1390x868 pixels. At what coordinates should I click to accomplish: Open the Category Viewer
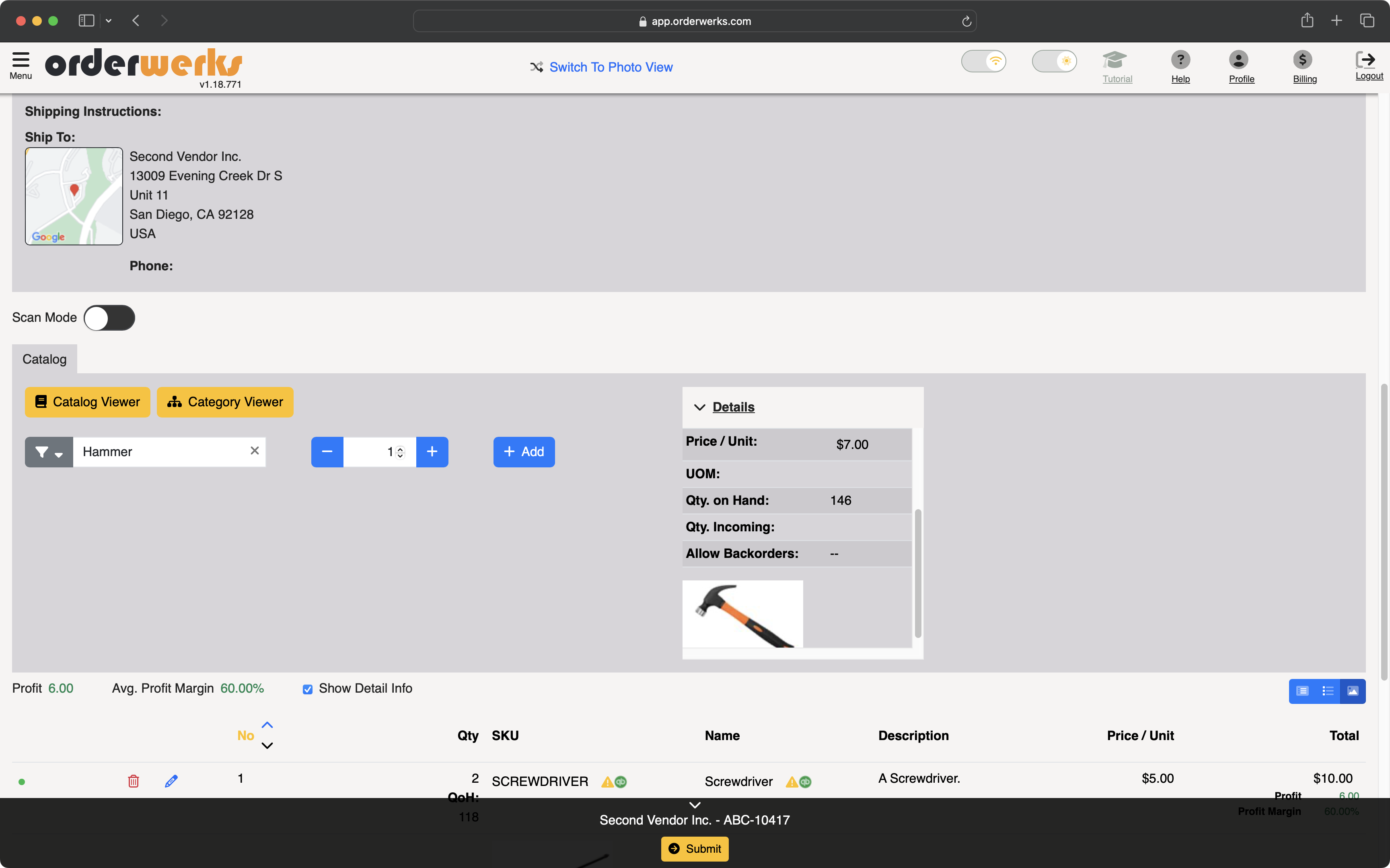[x=225, y=402]
